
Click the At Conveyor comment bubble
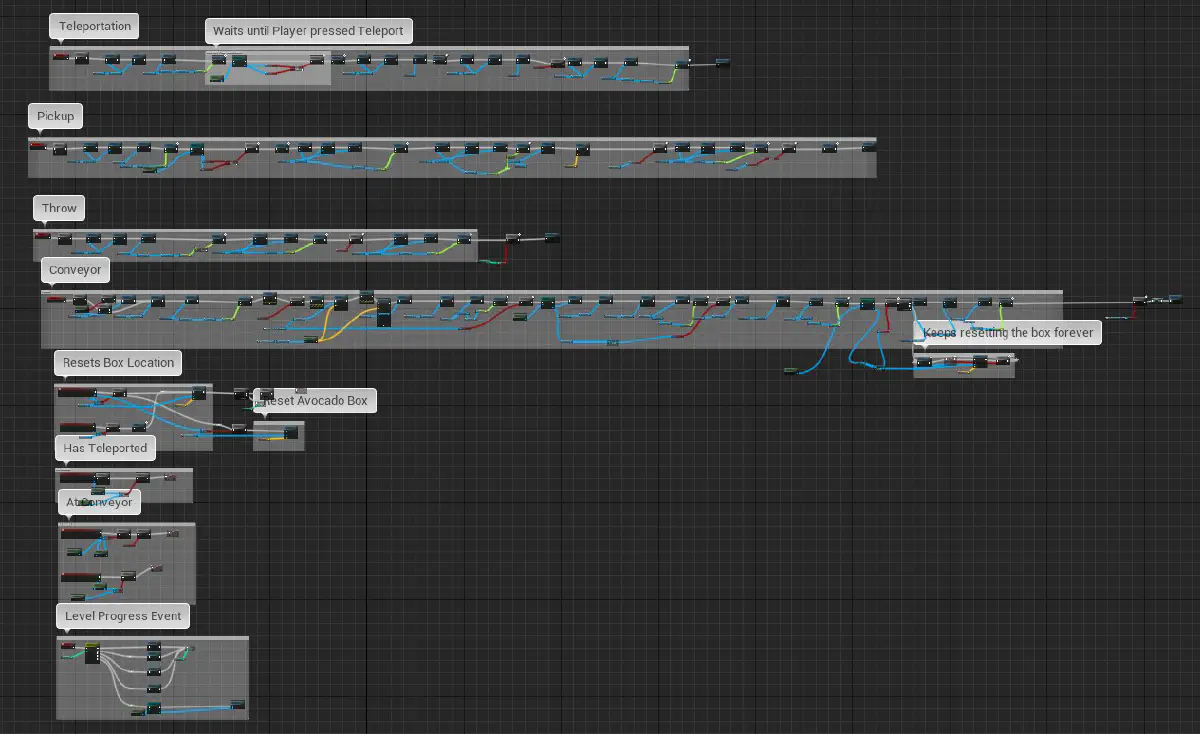click(99, 503)
